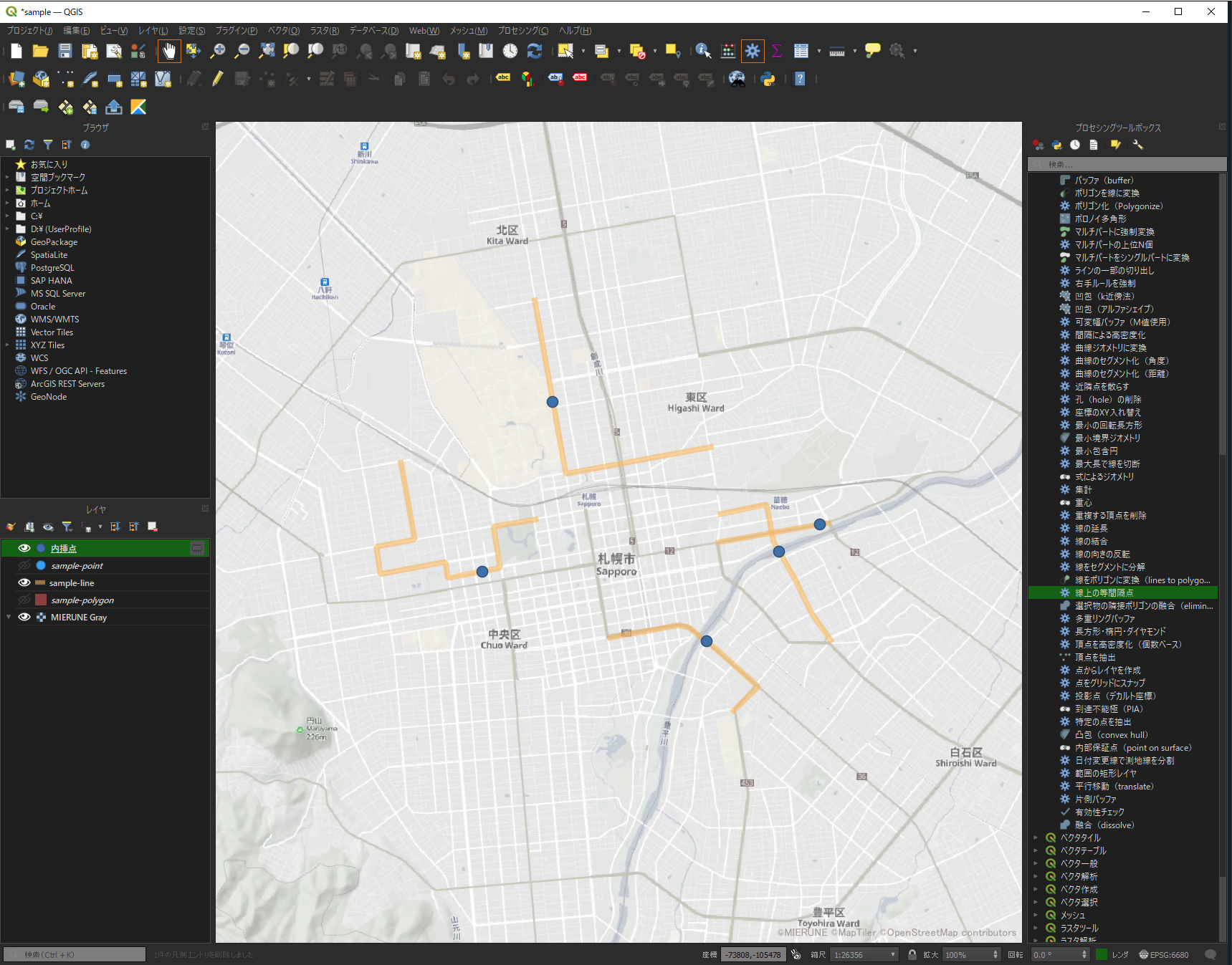The width and height of the screenshot is (1232, 965).
Task: Click the EPSG:6680 CRS button
Action: (1164, 954)
